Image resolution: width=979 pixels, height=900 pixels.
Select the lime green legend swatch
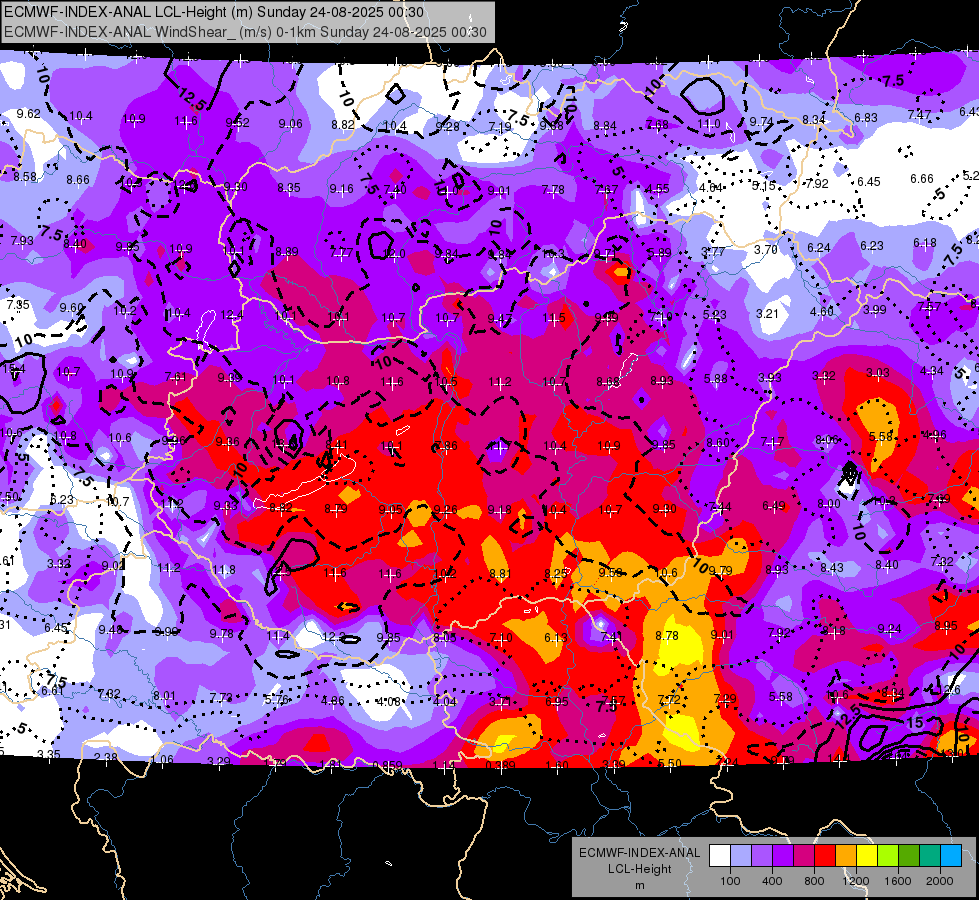coord(888,856)
